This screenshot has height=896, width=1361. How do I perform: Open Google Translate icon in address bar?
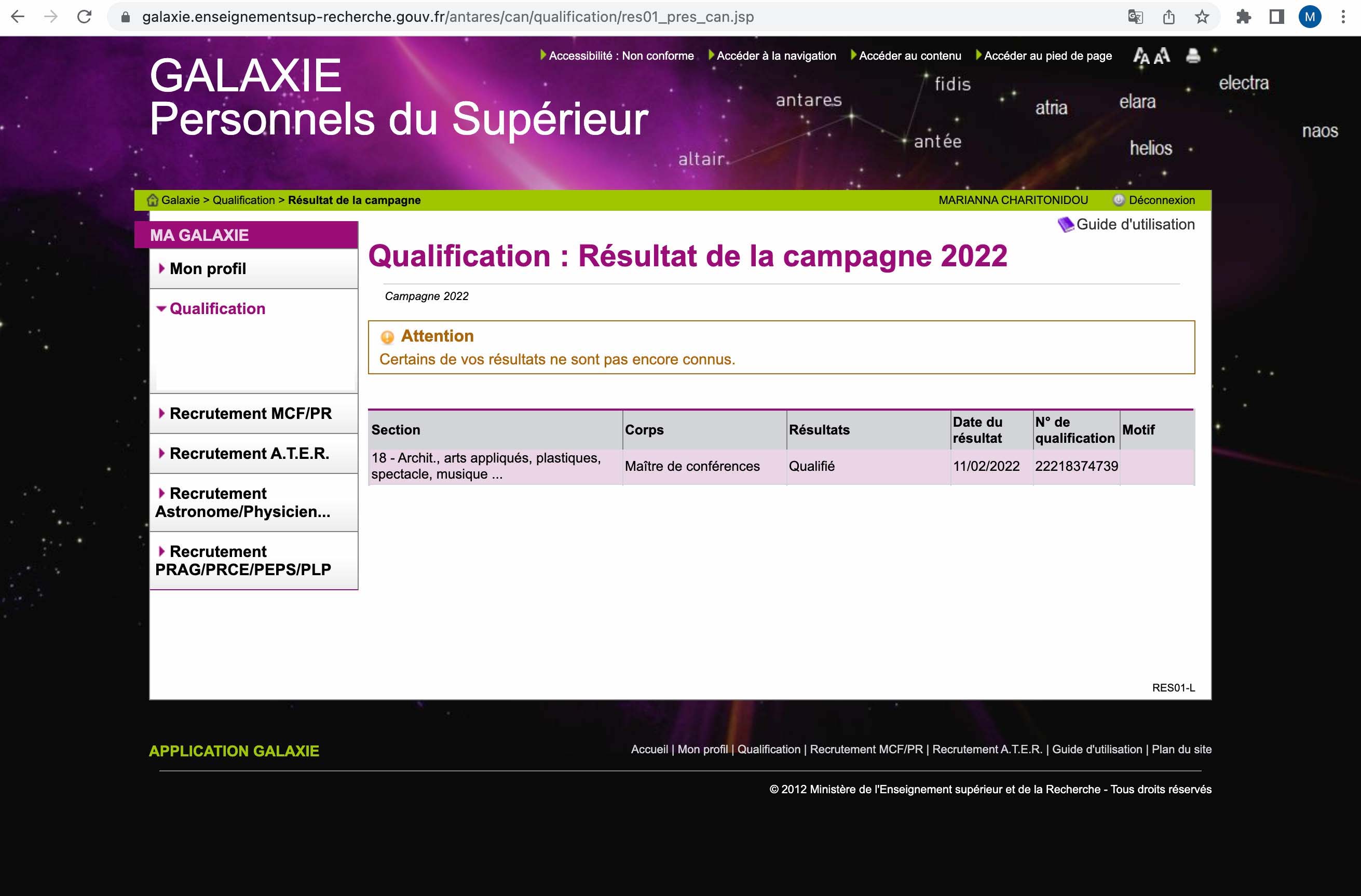1136,17
